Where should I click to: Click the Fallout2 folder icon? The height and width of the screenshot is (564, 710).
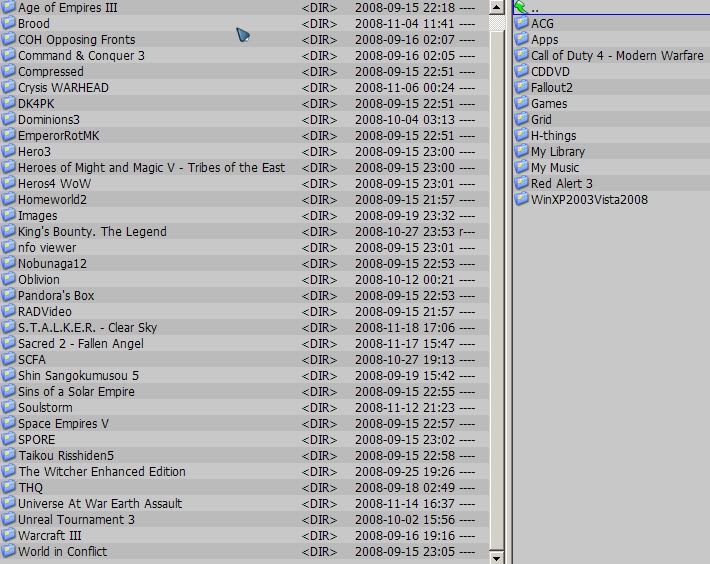pyautogui.click(x=522, y=87)
